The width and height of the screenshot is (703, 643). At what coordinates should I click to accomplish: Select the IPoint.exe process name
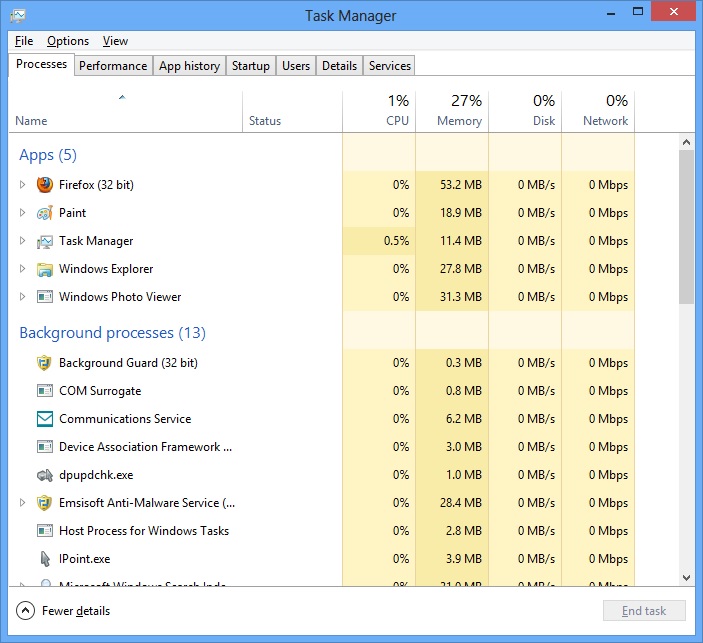point(84,559)
